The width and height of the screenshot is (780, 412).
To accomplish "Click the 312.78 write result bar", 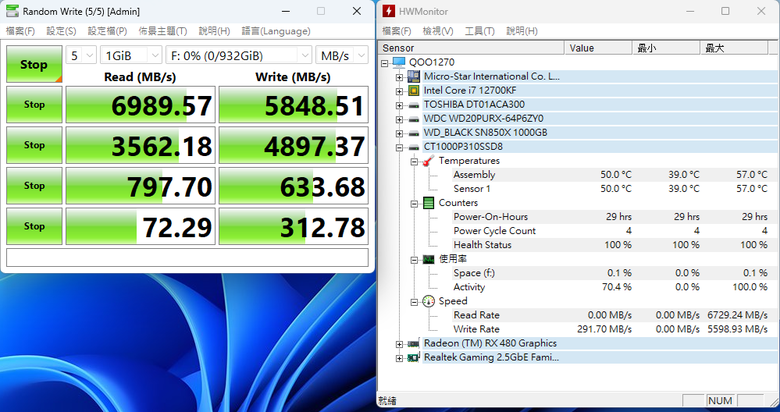I will [x=293, y=226].
